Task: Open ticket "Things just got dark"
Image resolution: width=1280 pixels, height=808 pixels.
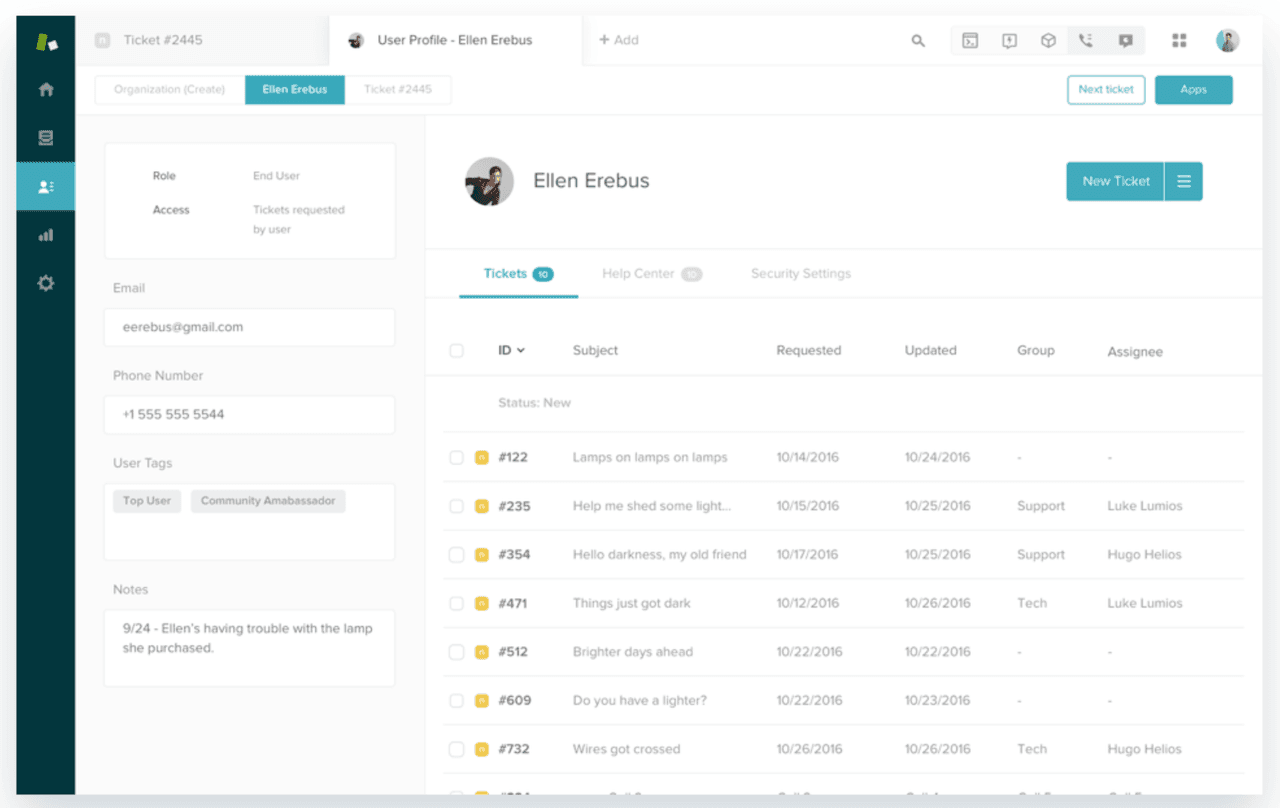Action: [x=631, y=604]
